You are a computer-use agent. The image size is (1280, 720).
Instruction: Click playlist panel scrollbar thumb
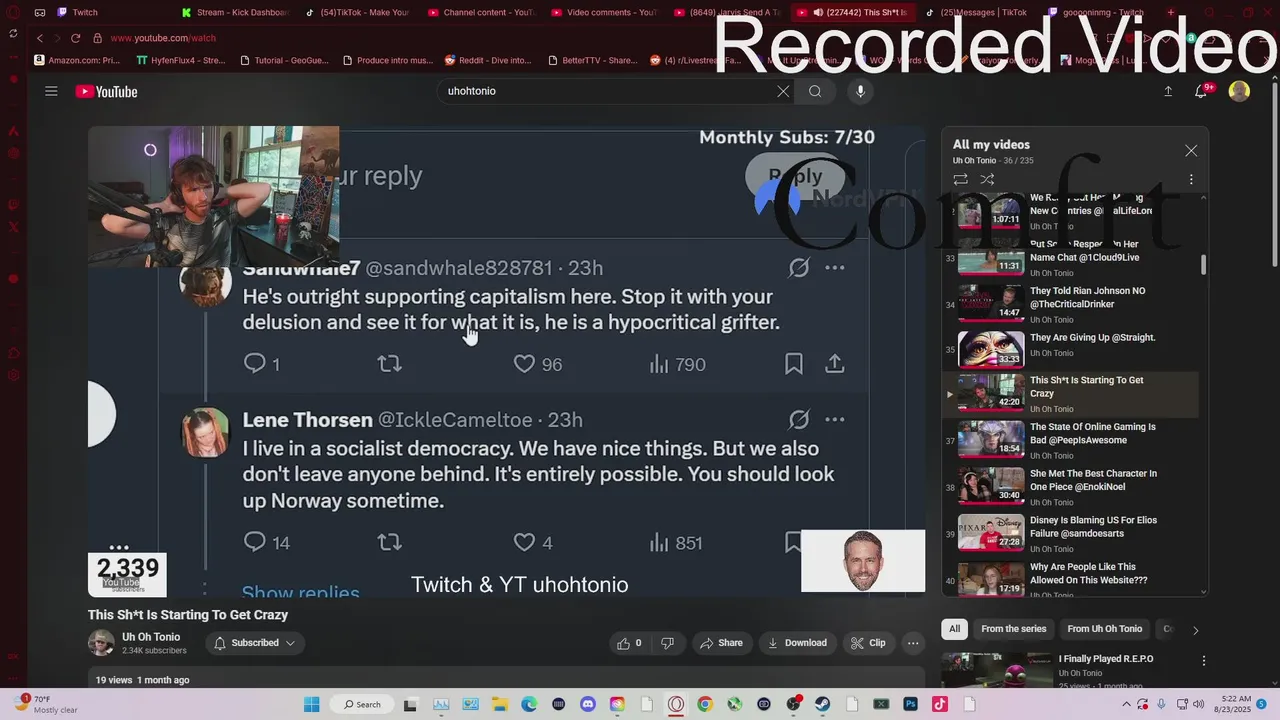click(1203, 264)
